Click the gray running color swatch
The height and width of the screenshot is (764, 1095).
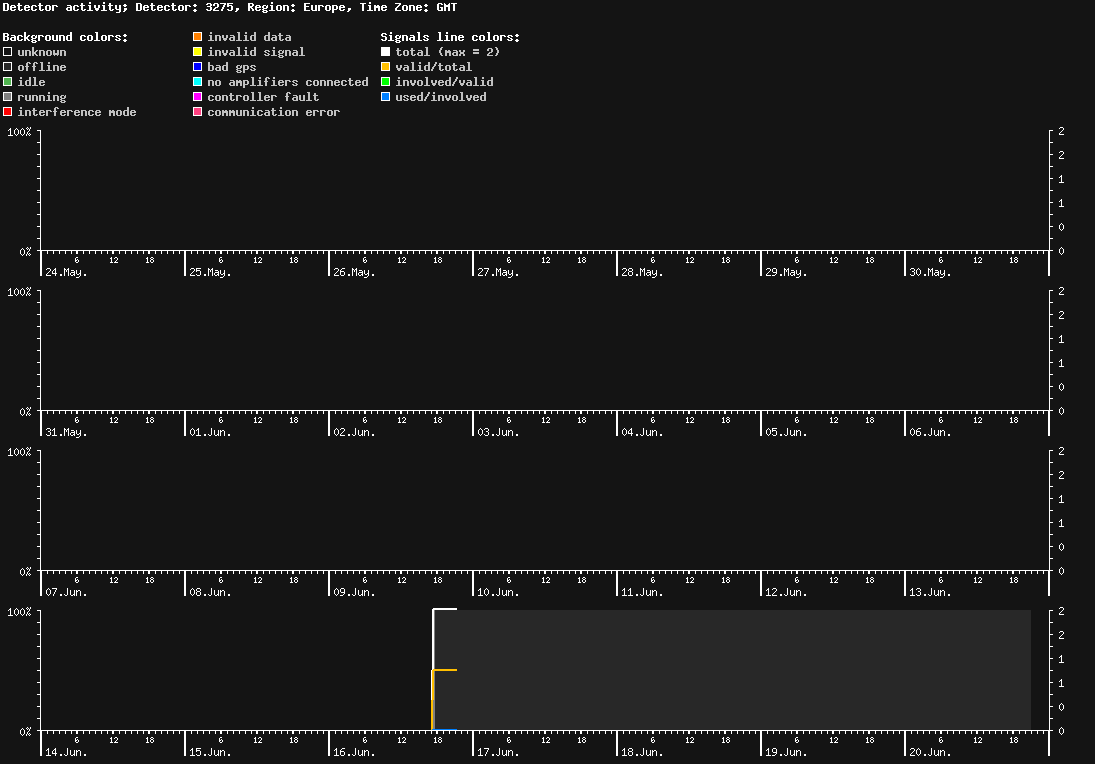pos(8,97)
